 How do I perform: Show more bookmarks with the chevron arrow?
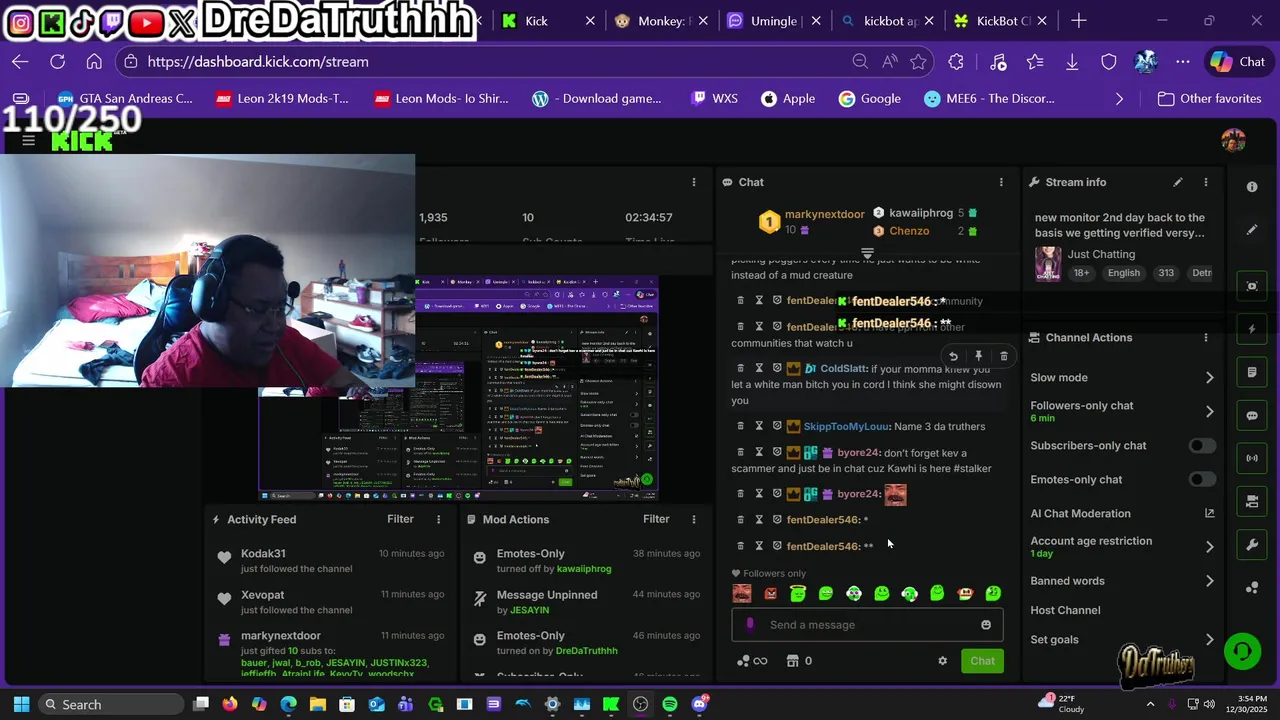click(1119, 99)
